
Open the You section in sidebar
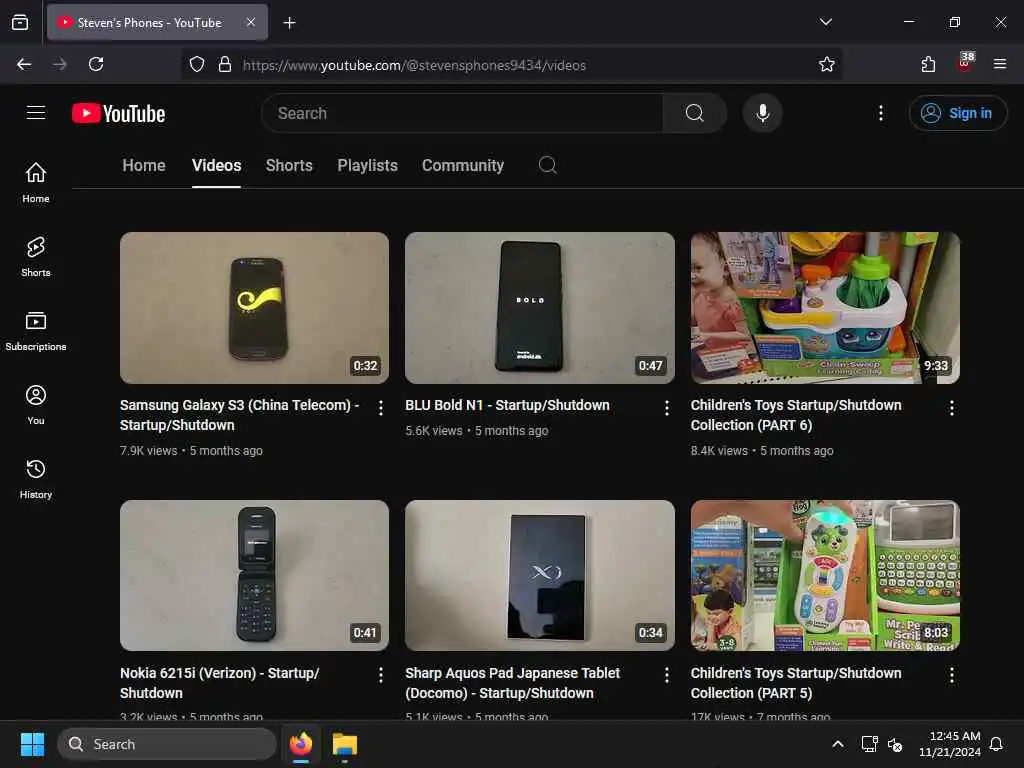click(x=36, y=405)
